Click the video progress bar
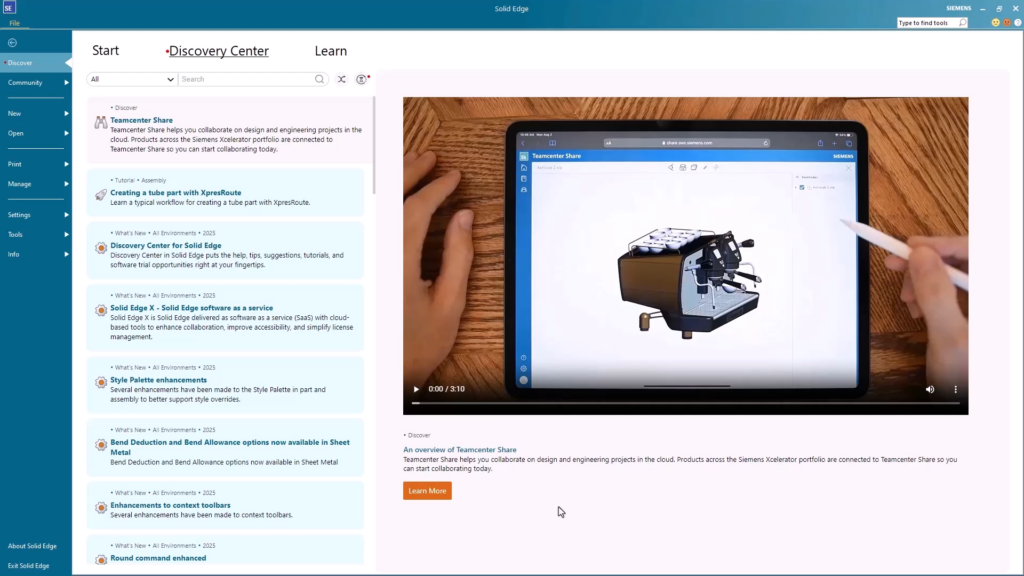The height and width of the screenshot is (576, 1024). [x=685, y=403]
